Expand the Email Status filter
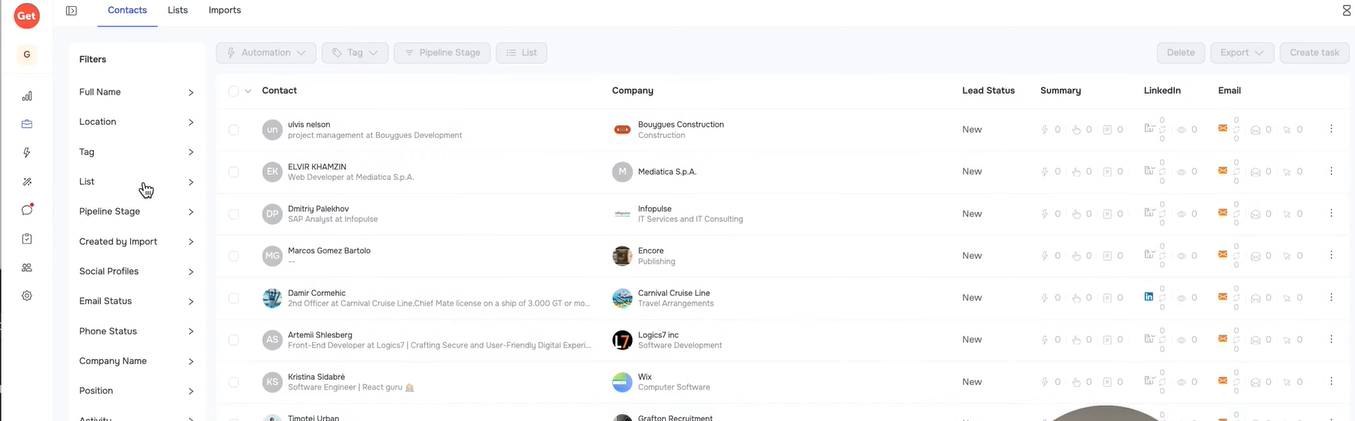Screen dimensions: 1355x421 [137, 301]
